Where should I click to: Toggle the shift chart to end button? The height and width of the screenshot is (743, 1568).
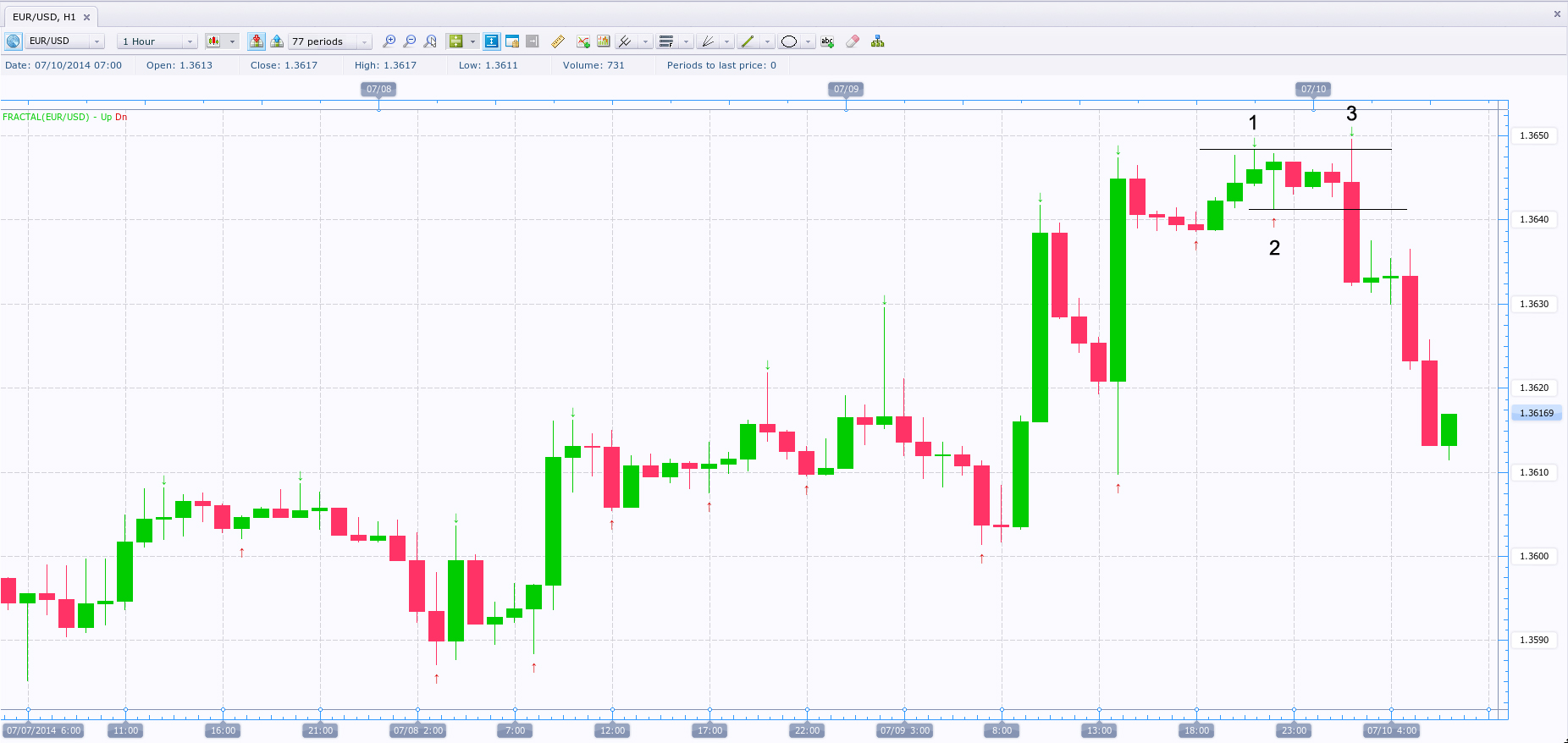pyautogui.click(x=533, y=41)
